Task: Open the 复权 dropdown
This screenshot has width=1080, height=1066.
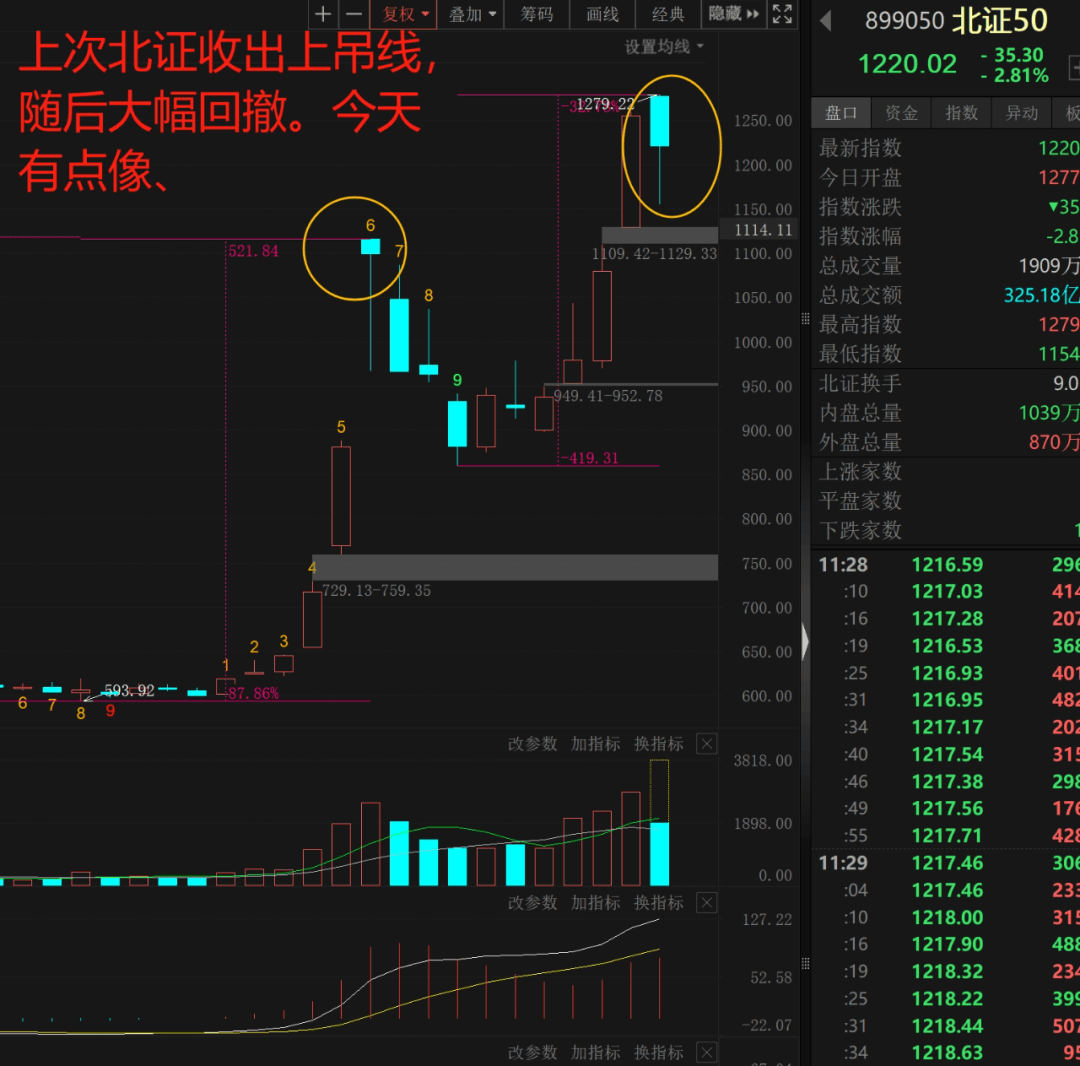Action: click(x=404, y=14)
